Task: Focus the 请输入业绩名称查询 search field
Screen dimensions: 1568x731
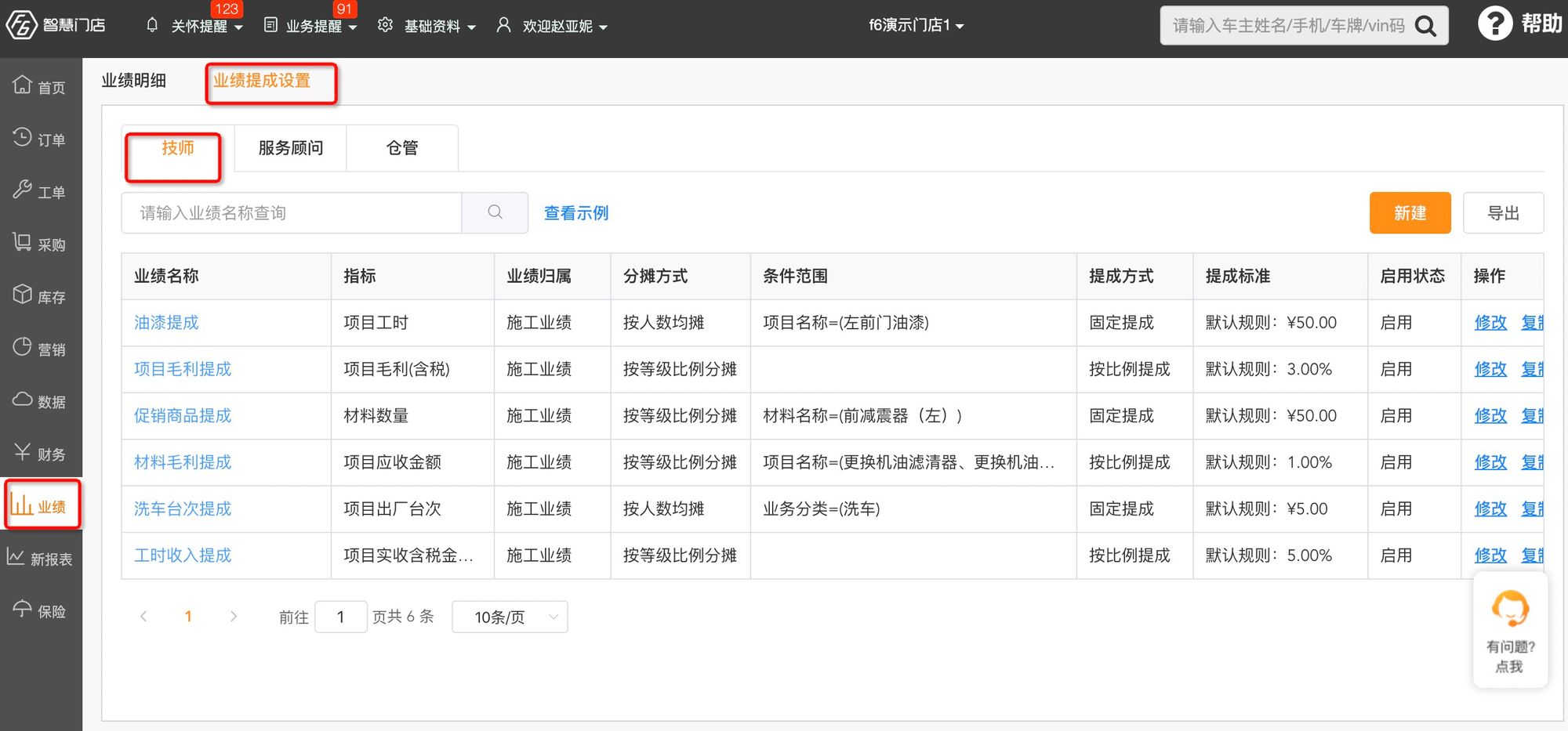Action: [292, 212]
